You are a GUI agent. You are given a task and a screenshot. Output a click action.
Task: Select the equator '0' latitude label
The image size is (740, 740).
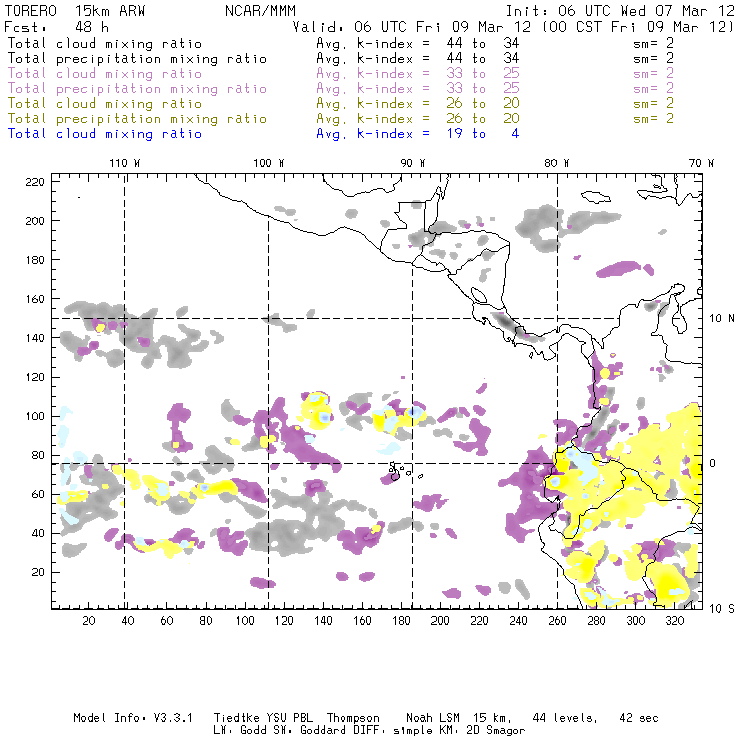(x=713, y=463)
